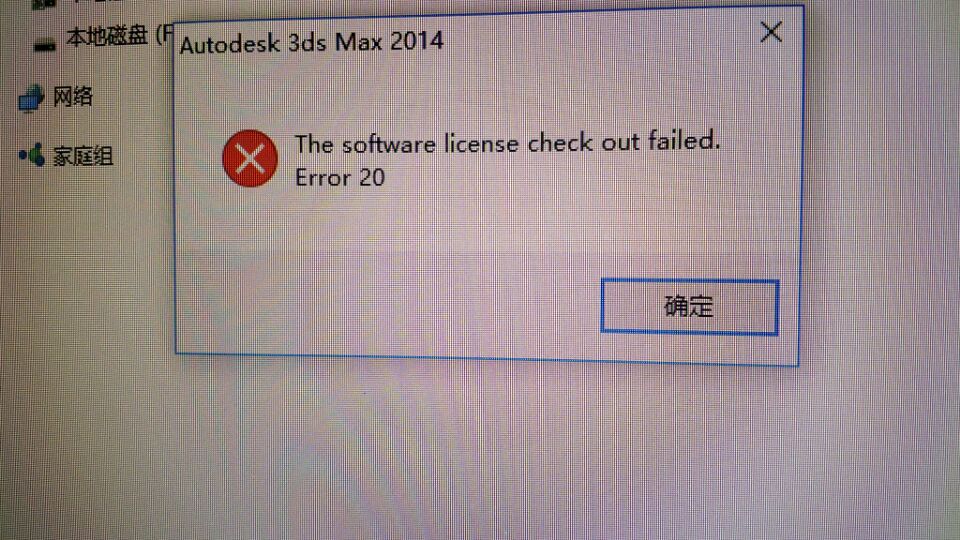Click the 本地磁盘 local disk drive icon
This screenshot has height=540, width=960.
[44, 45]
